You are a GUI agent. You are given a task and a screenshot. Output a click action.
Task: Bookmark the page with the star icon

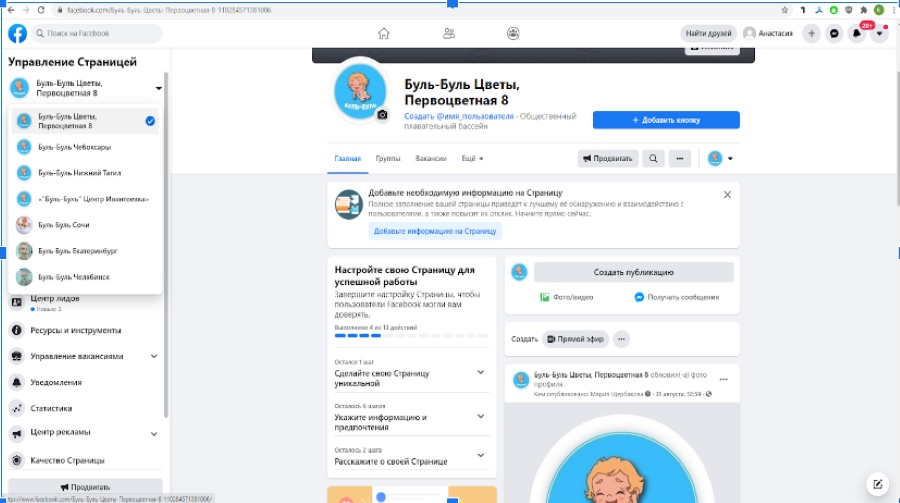(785, 10)
